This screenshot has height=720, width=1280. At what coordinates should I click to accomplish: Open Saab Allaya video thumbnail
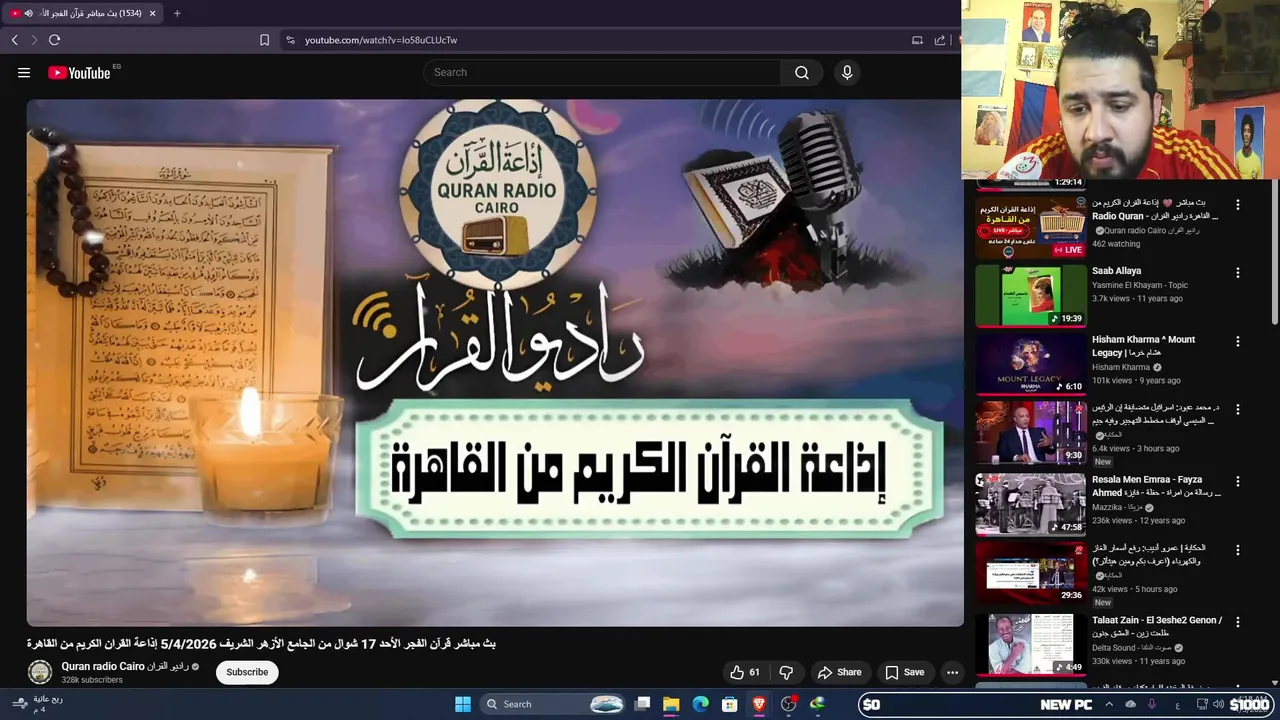[x=1030, y=296]
